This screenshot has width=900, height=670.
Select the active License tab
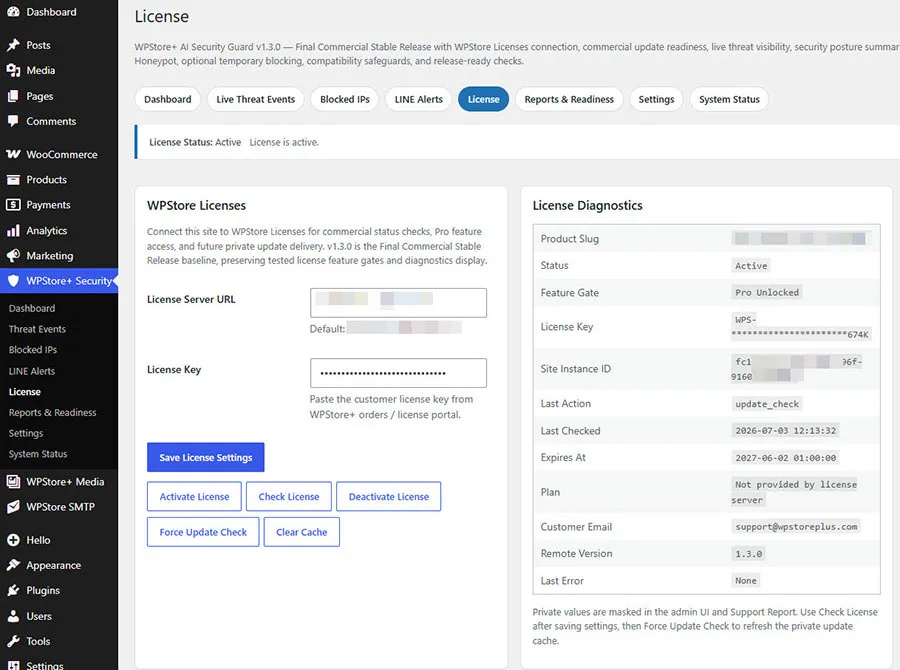[x=483, y=99]
